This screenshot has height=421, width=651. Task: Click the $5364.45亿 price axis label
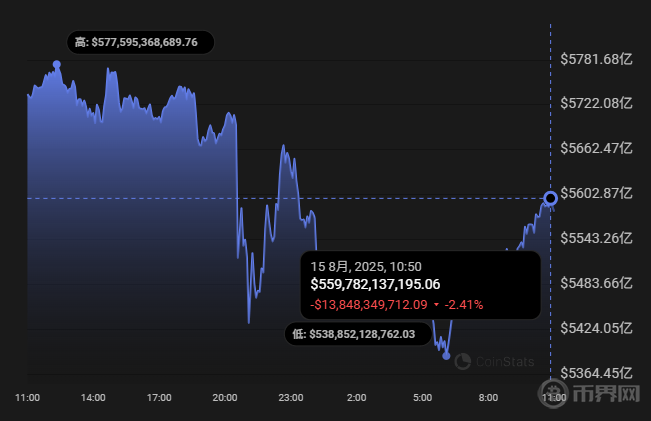click(598, 373)
